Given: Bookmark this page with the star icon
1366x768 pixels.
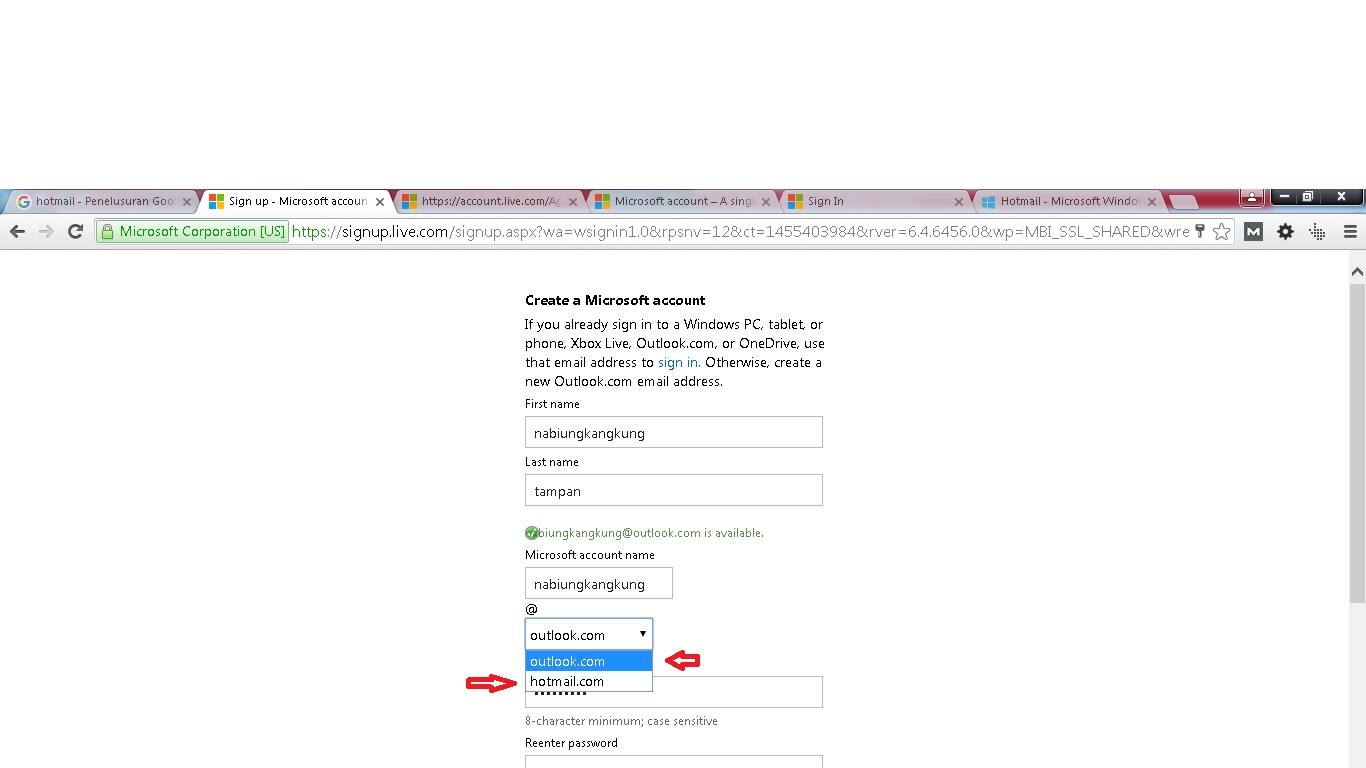Looking at the screenshot, I should point(1221,231).
